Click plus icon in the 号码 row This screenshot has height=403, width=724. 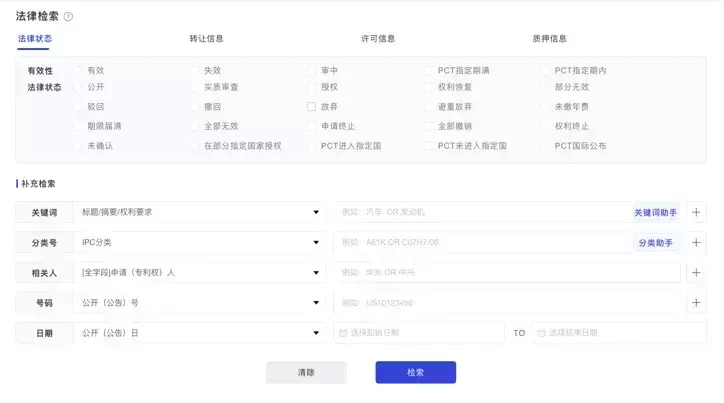pos(696,302)
